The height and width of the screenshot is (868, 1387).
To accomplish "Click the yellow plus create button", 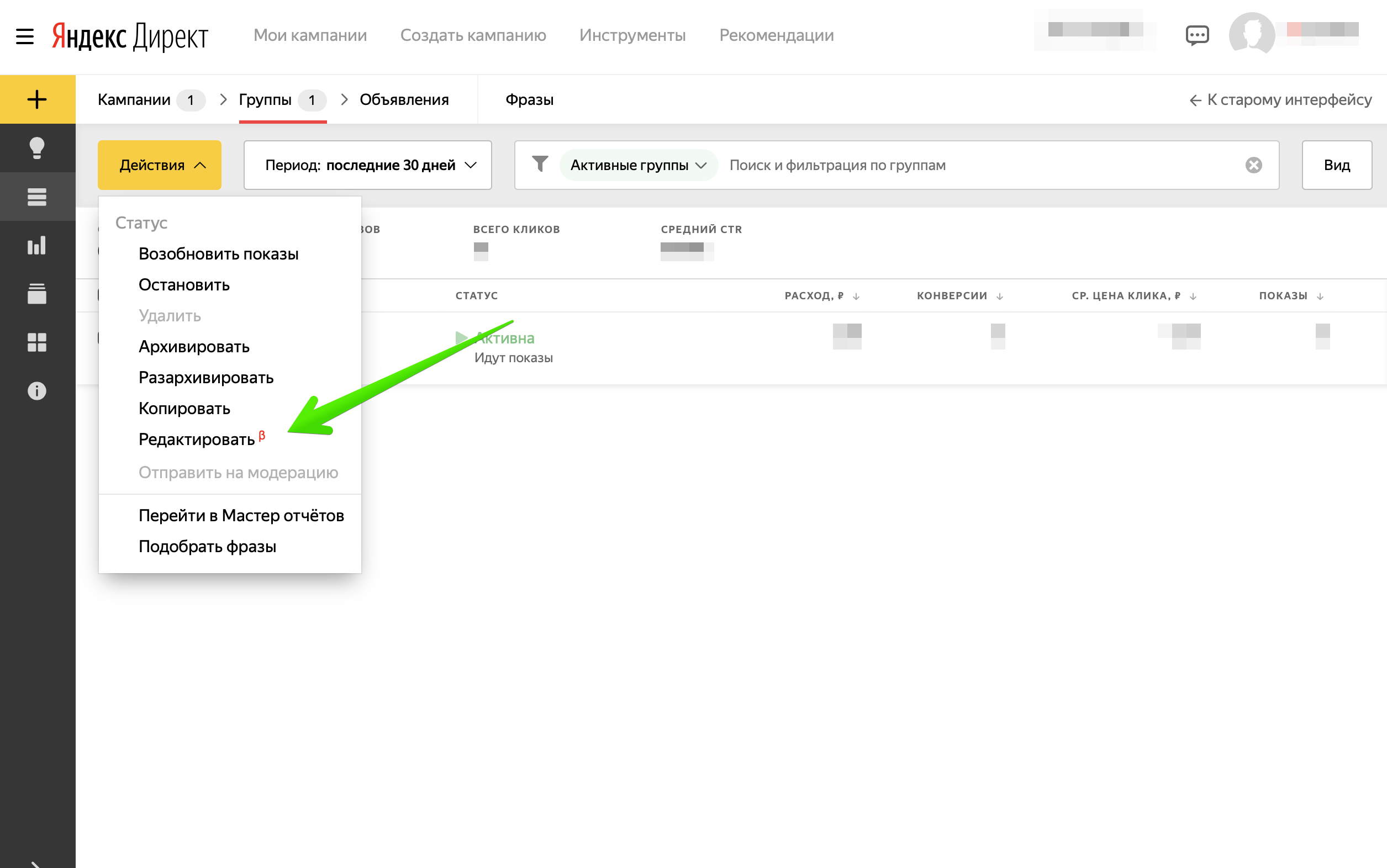I will tap(37, 99).
